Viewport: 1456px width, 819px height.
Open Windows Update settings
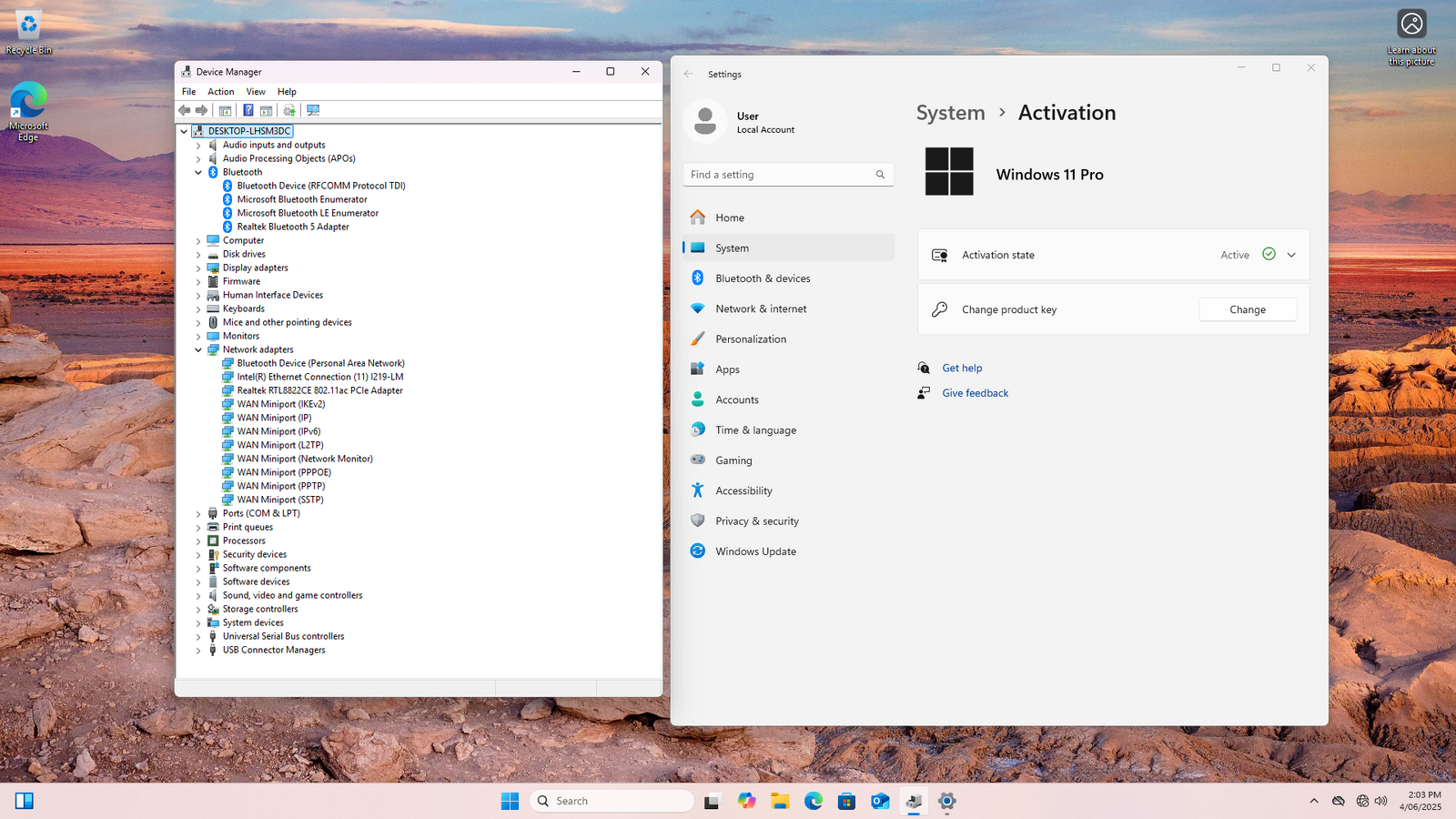(x=788, y=551)
